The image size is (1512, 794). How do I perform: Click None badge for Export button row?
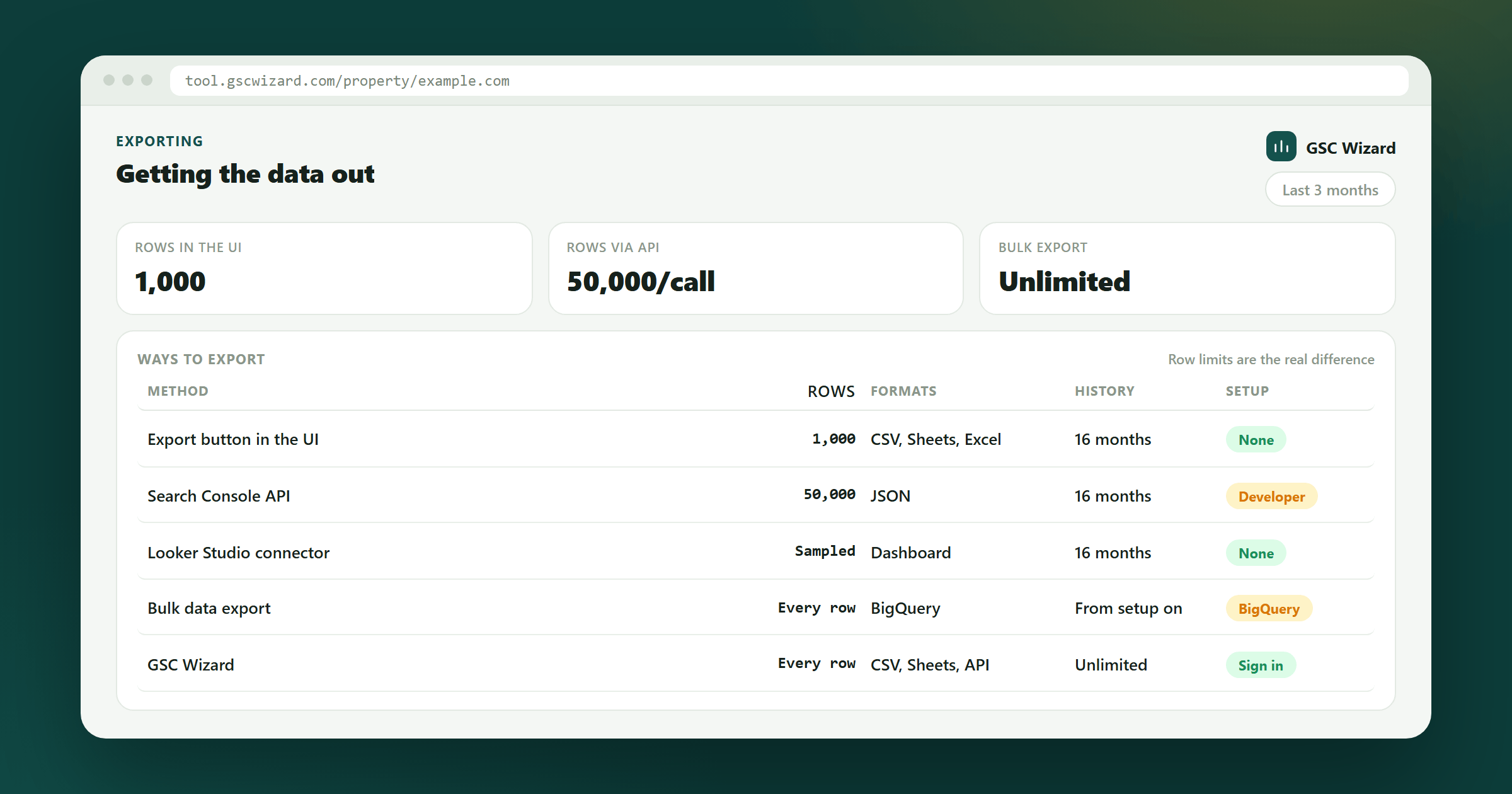(x=1256, y=440)
